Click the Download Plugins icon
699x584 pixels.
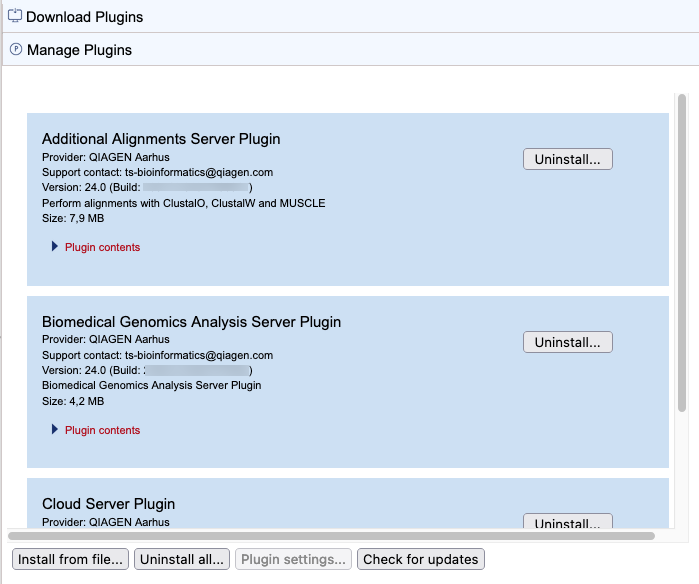pos(15,16)
